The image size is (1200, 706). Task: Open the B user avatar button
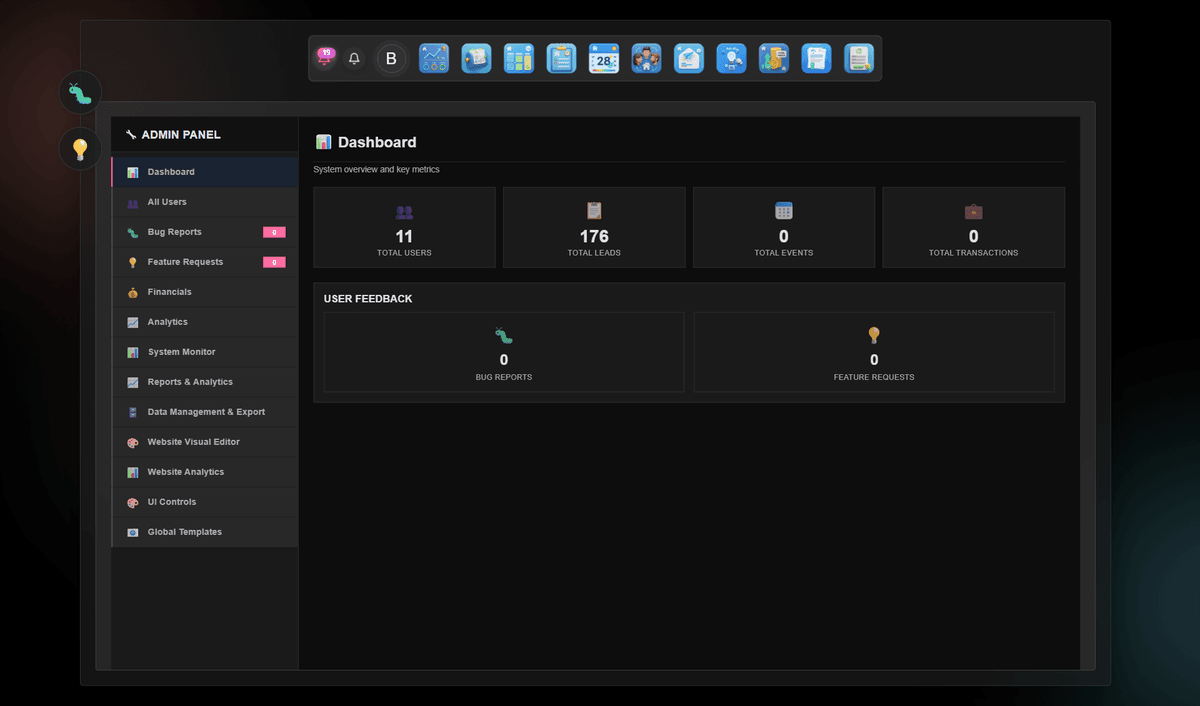click(391, 58)
